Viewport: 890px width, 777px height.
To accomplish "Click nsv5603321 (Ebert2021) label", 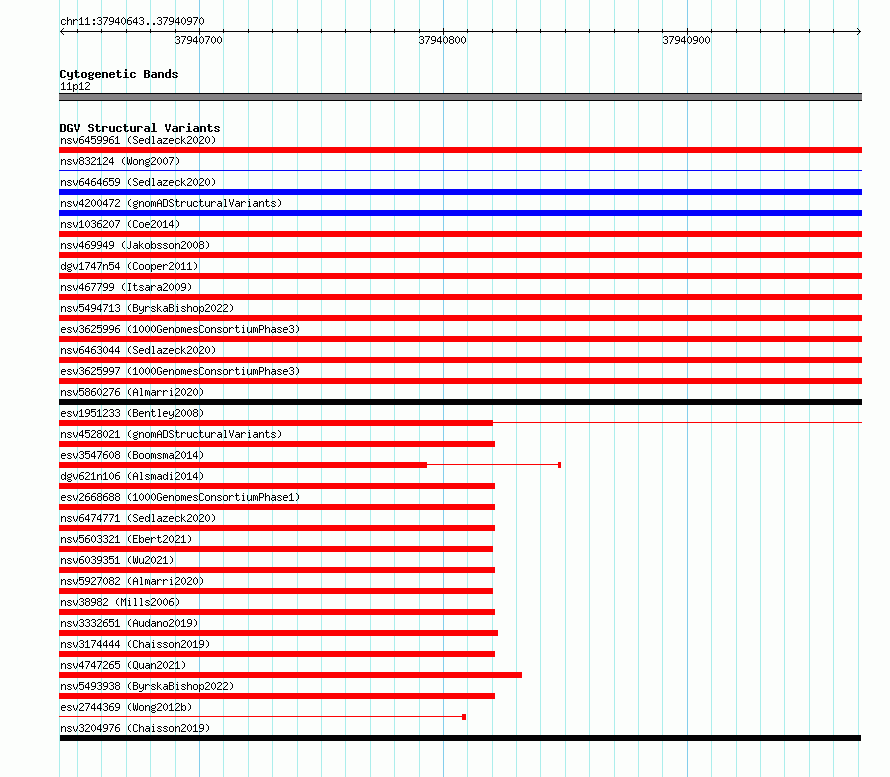I will coord(126,539).
